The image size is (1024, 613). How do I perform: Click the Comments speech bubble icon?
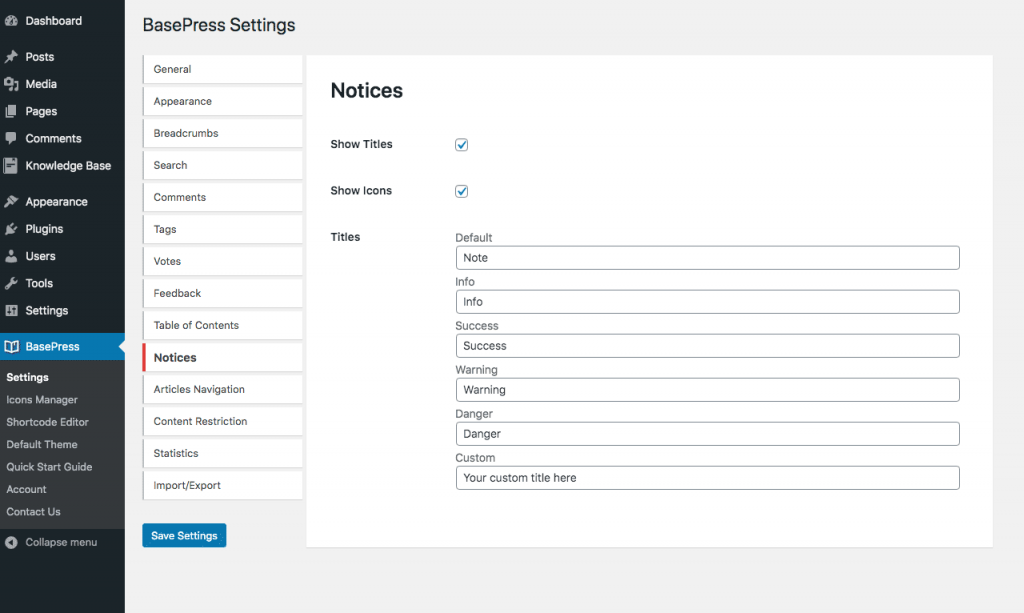(x=11, y=138)
